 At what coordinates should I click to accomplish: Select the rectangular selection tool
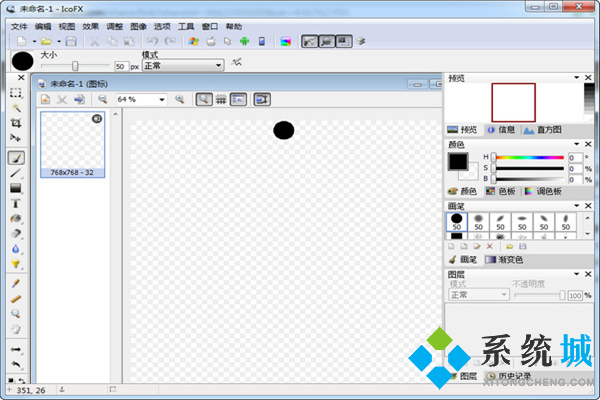coord(16,92)
